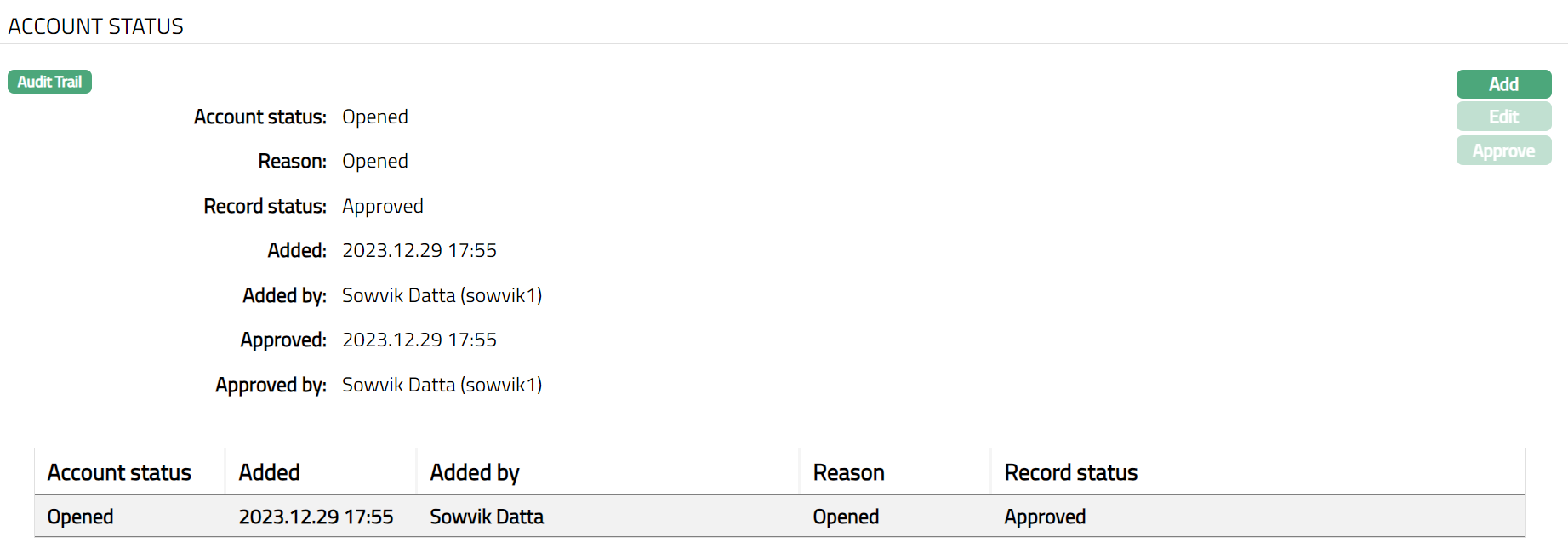Click Approved cell in table row

[x=1045, y=517]
